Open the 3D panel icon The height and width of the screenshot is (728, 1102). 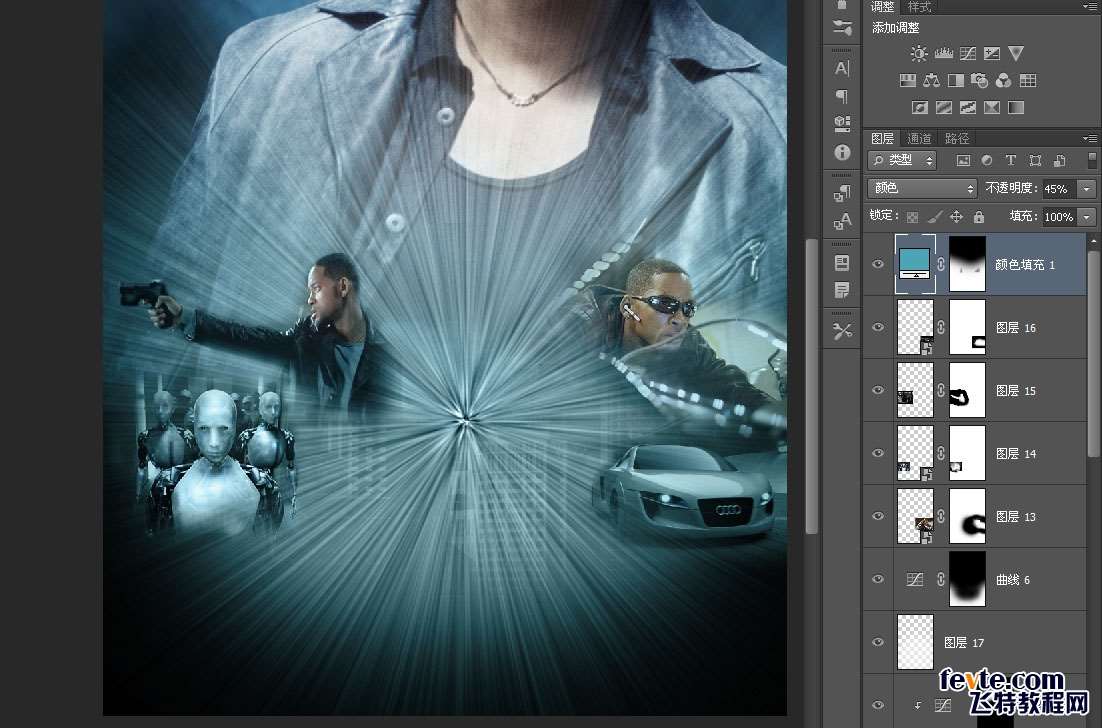tap(842, 124)
